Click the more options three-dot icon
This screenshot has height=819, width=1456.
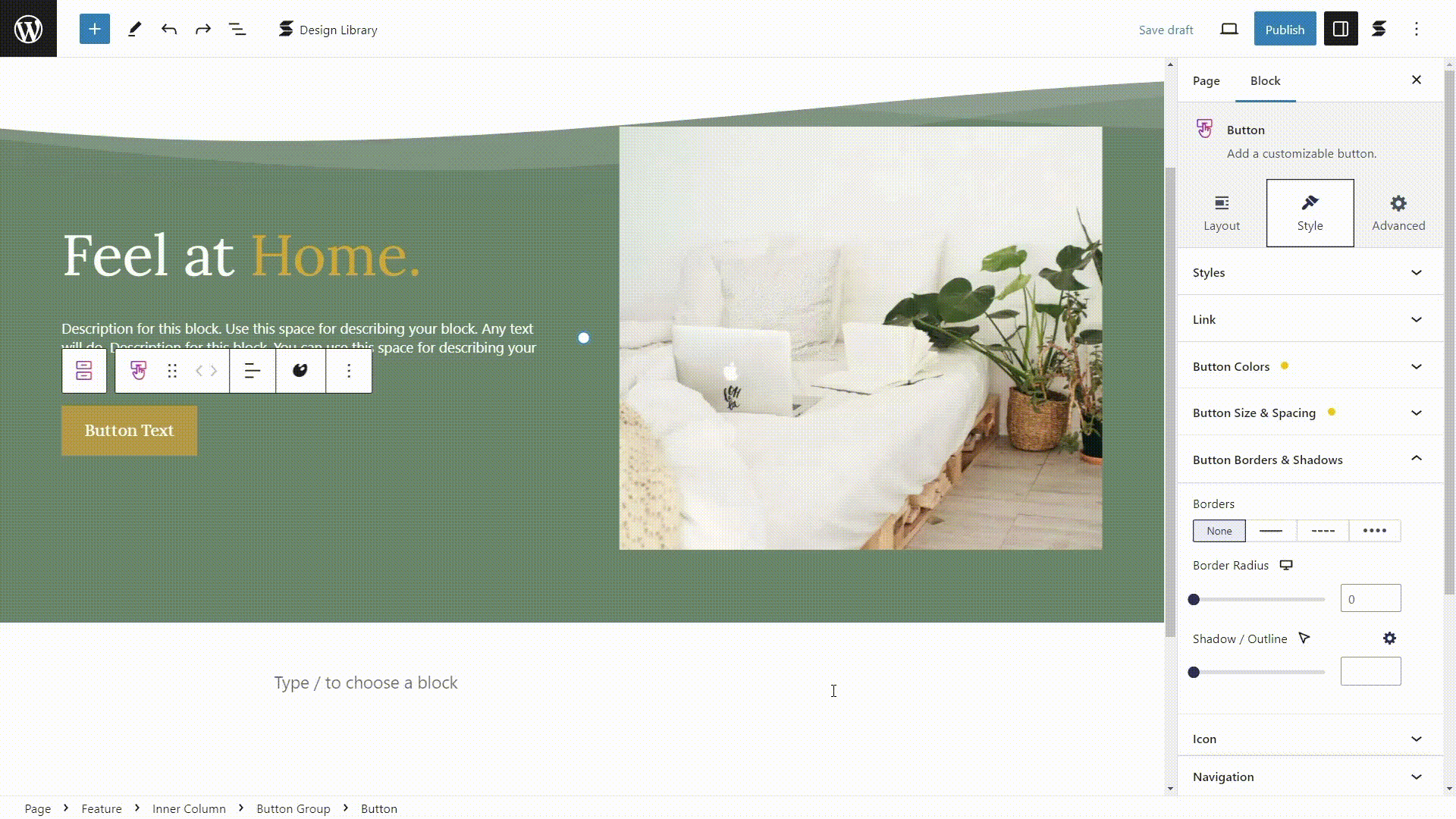click(349, 371)
